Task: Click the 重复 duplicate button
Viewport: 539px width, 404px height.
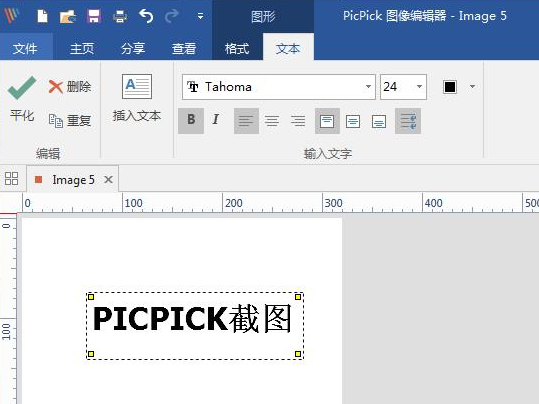Action: [70, 120]
